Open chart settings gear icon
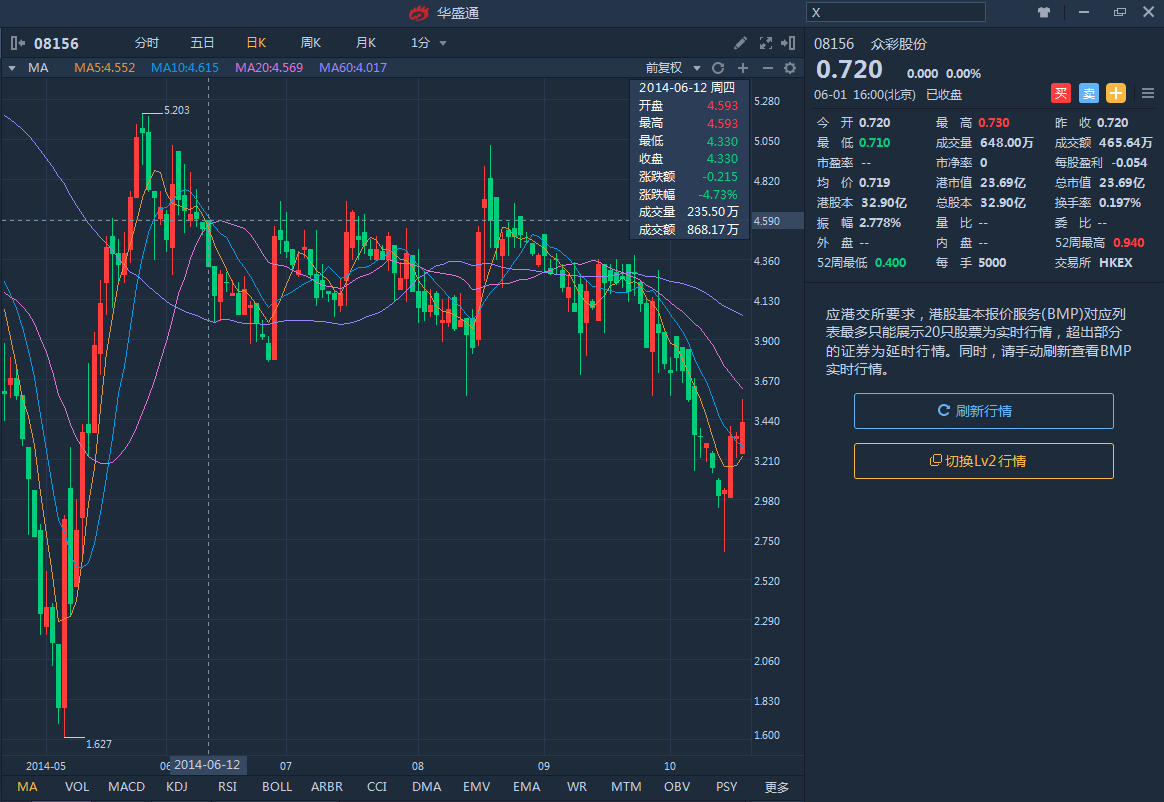This screenshot has height=802, width=1164. 790,68
